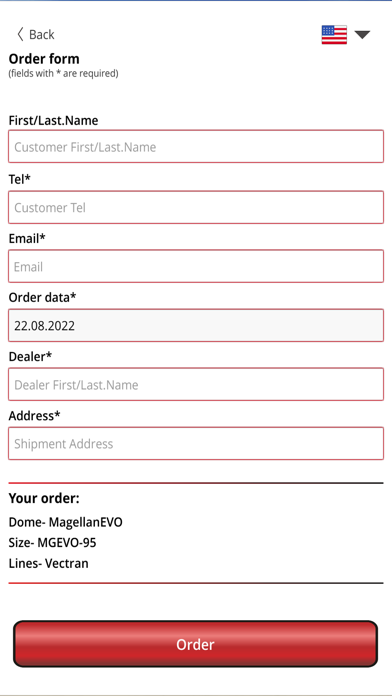Click into the Customer Tel field
This screenshot has height=696, width=392.
click(196, 207)
